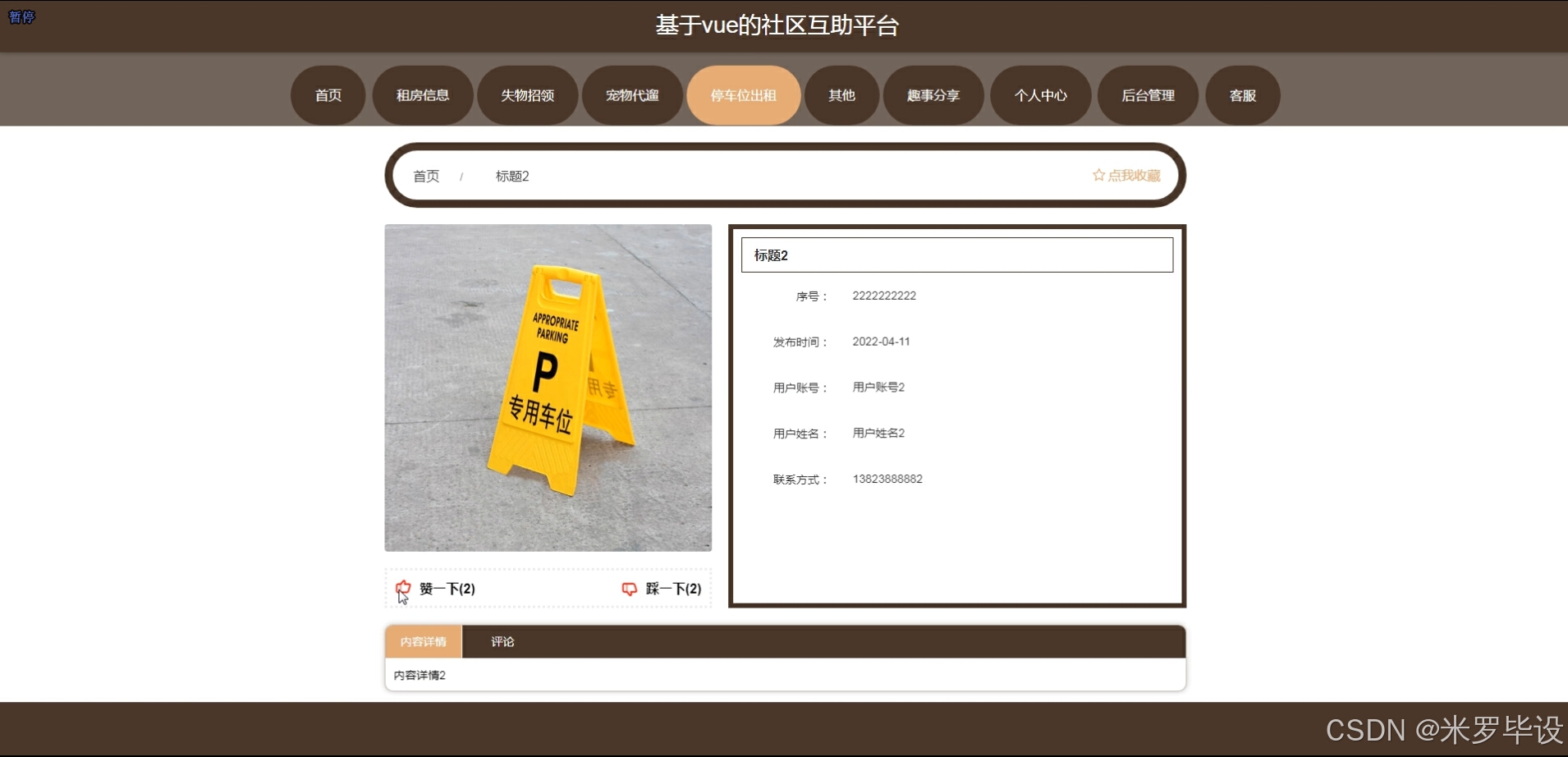Click the 用户账号 label

point(800,388)
